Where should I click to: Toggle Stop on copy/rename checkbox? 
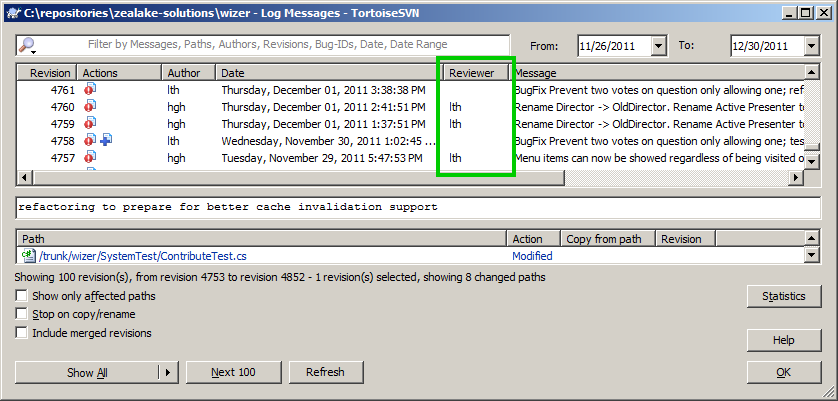pos(21,314)
